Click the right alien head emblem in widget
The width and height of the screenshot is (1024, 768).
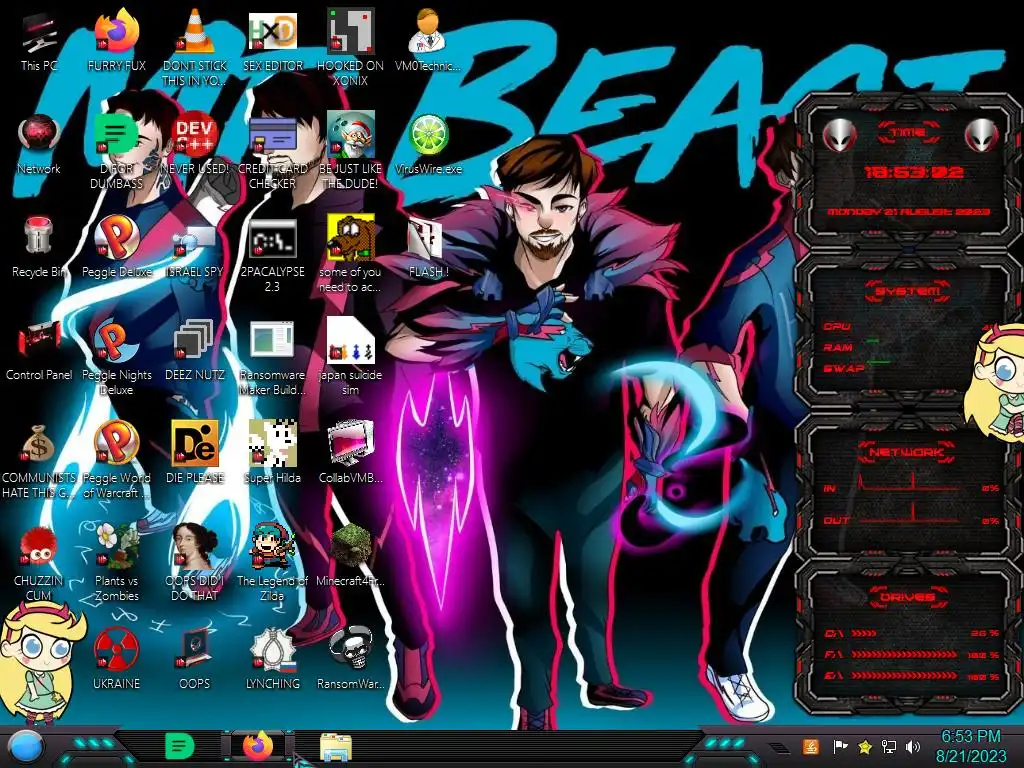[982, 136]
